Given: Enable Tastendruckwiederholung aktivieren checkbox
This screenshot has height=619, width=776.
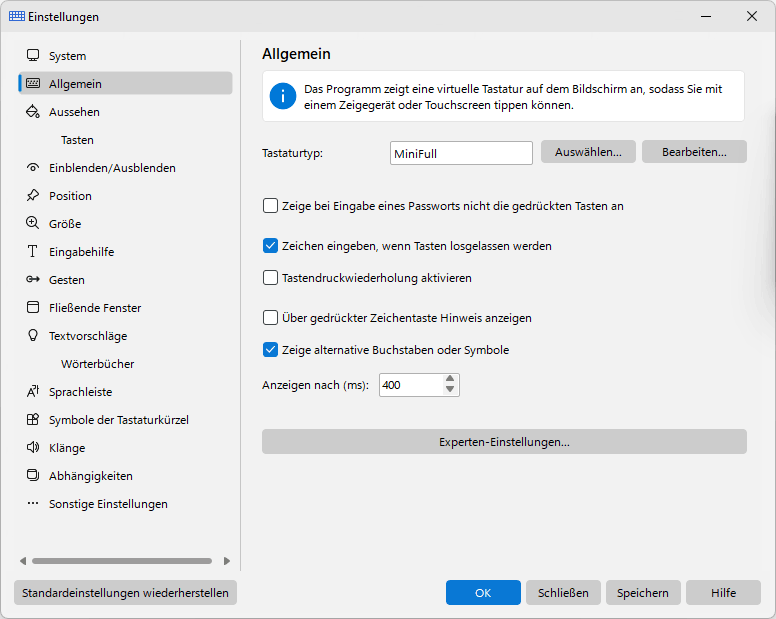Looking at the screenshot, I should [270, 278].
